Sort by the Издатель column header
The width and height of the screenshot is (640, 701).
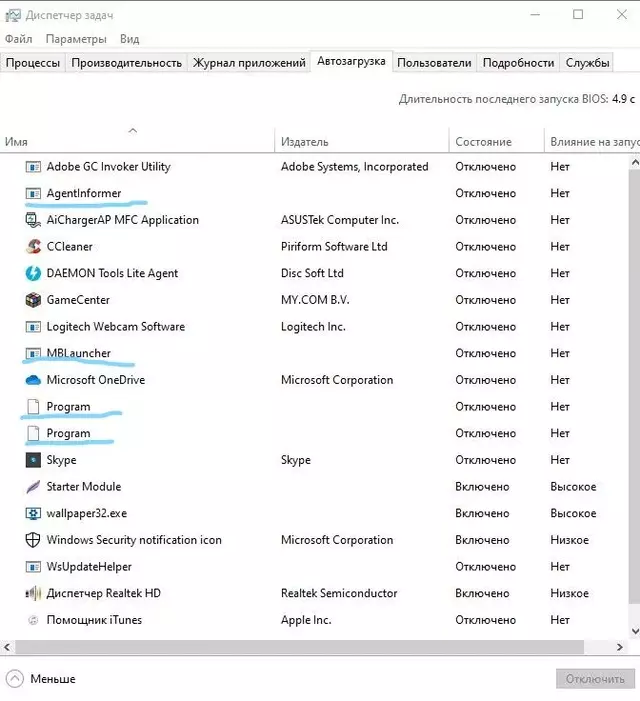click(x=362, y=142)
